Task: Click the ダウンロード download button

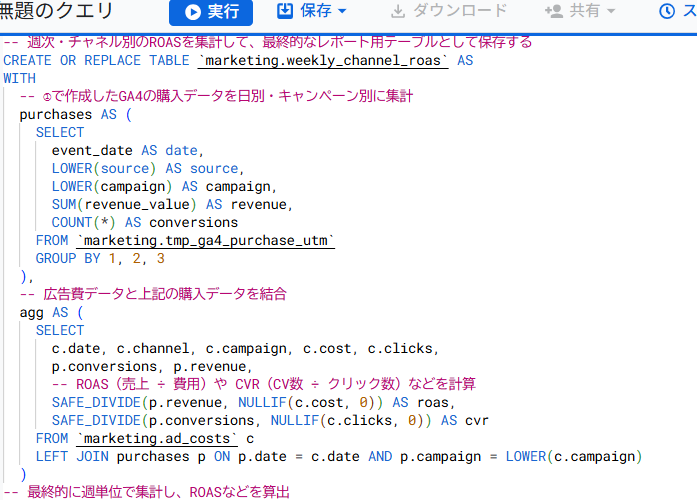Action: [x=449, y=11]
